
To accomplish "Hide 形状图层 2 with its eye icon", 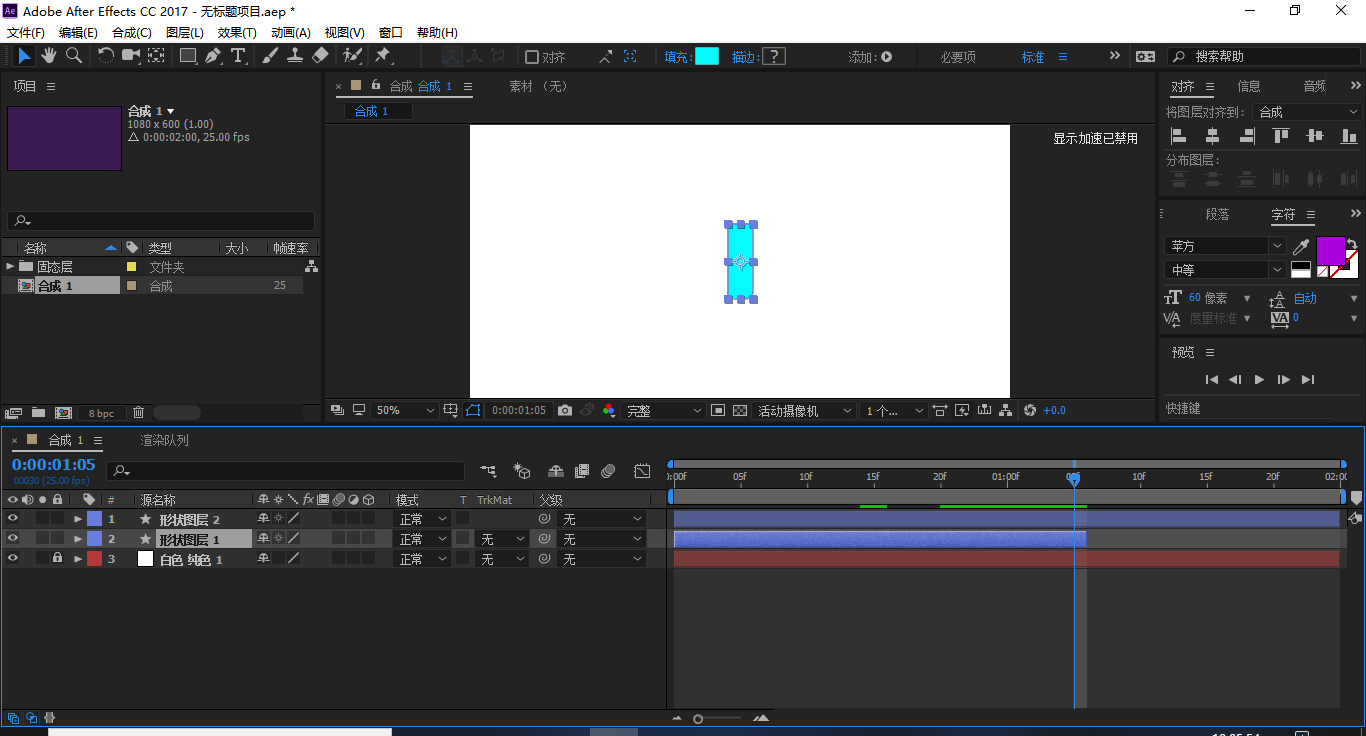I will 13,519.
